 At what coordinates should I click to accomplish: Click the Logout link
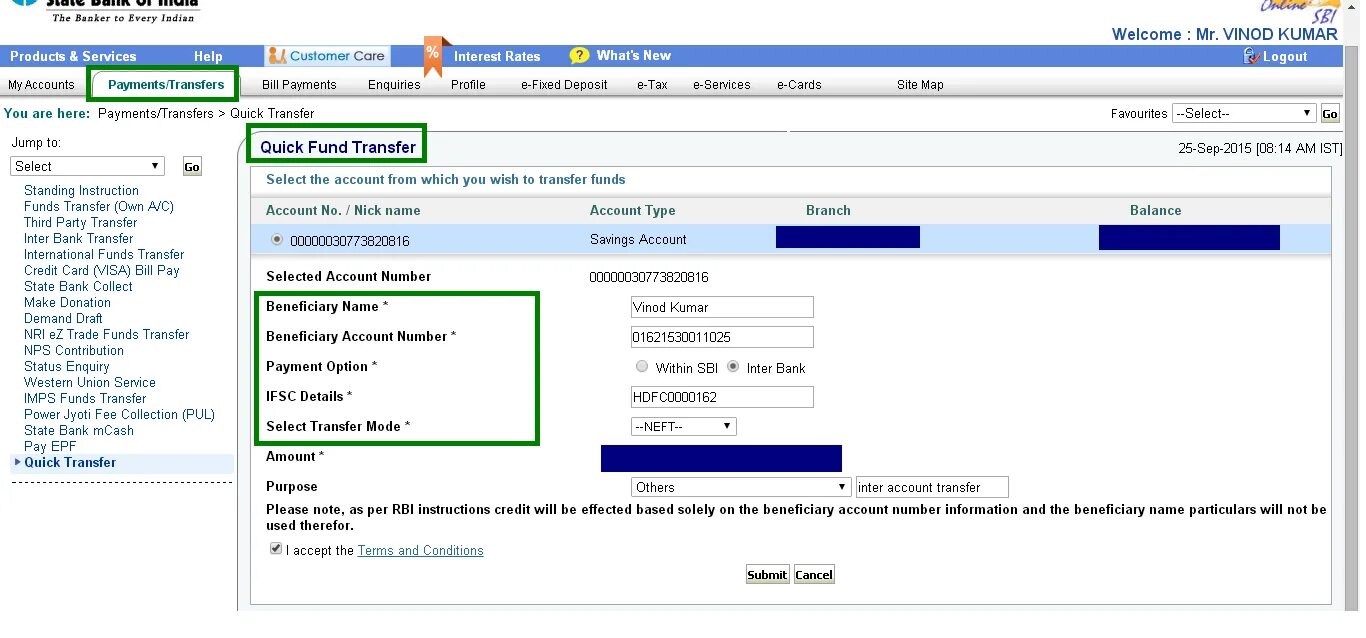pyautogui.click(x=1285, y=57)
